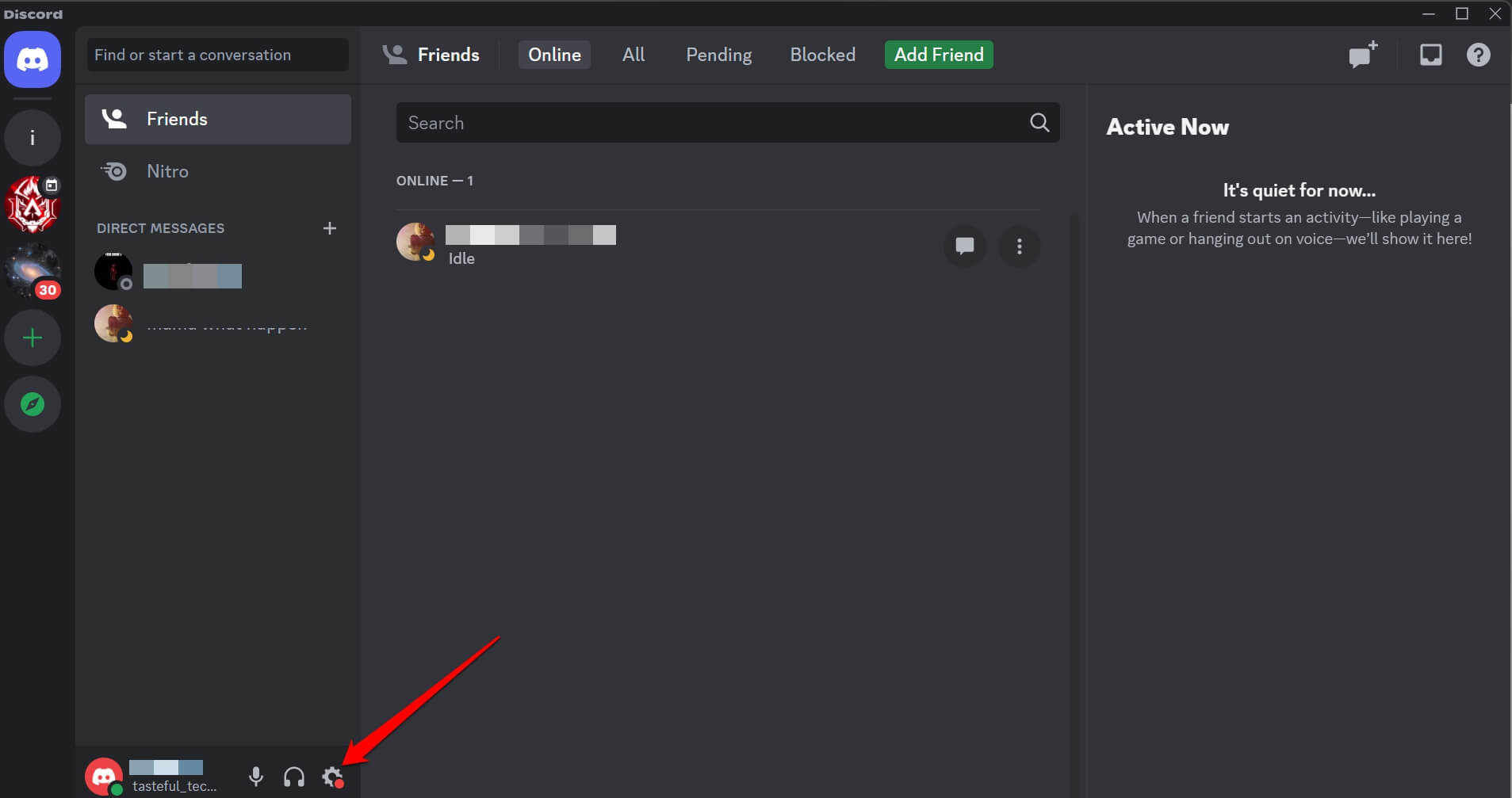
Task: Open Discord home direct messages icon
Action: (x=33, y=59)
